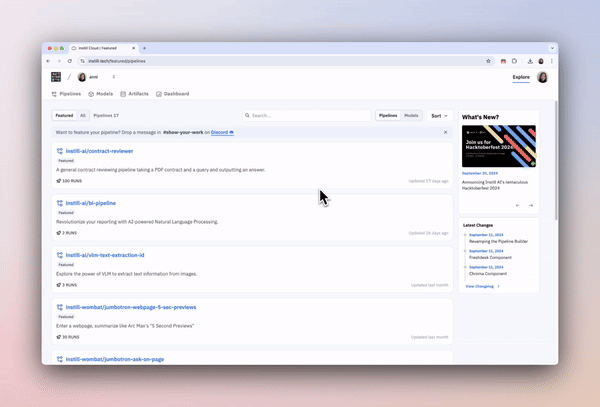600x407 pixels.
Task: Open Revamping the Pipeline Builder entry
Action: pos(498,241)
